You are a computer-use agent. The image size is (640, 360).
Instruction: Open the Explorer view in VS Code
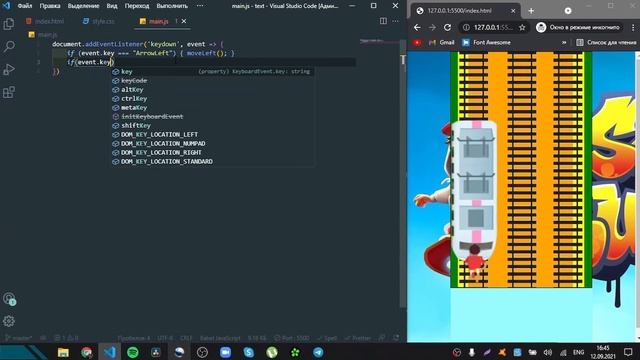[x=9, y=24]
